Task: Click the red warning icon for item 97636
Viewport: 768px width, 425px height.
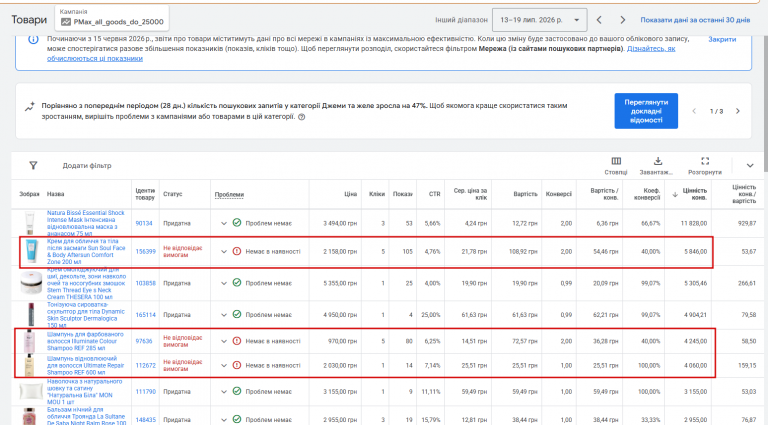Action: click(x=237, y=341)
